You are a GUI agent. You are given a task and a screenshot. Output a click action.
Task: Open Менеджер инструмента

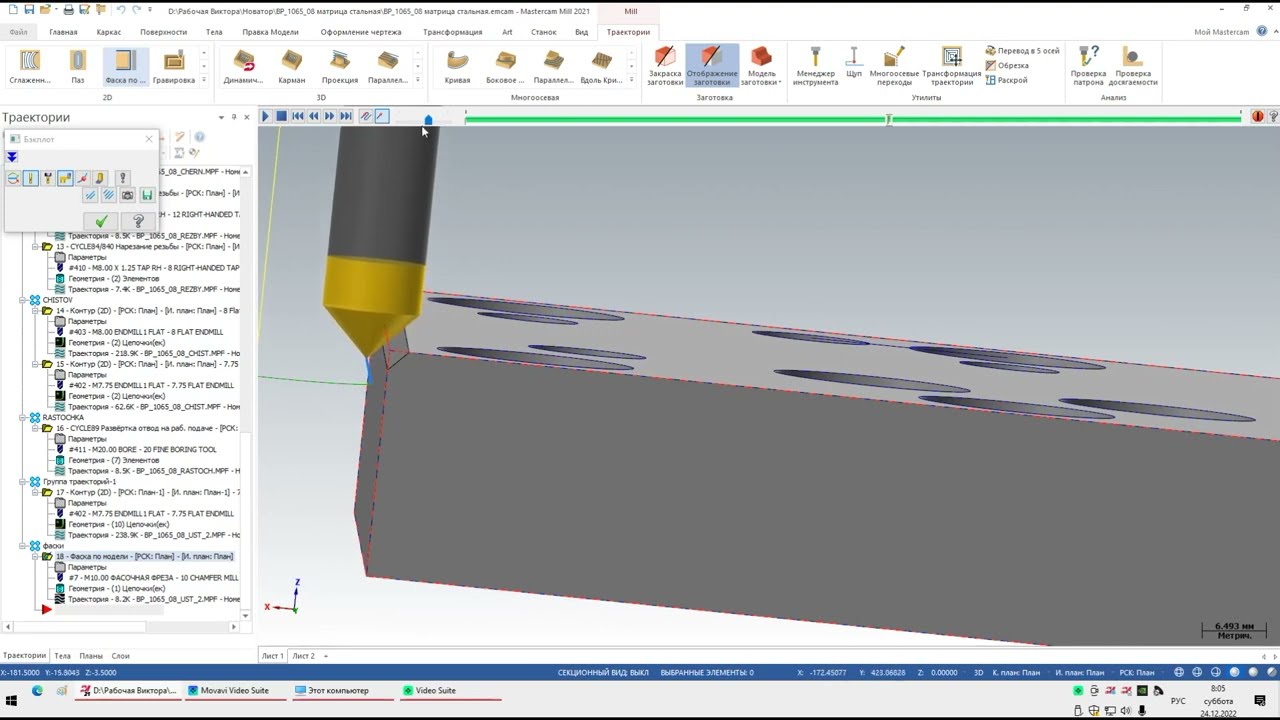(817, 66)
